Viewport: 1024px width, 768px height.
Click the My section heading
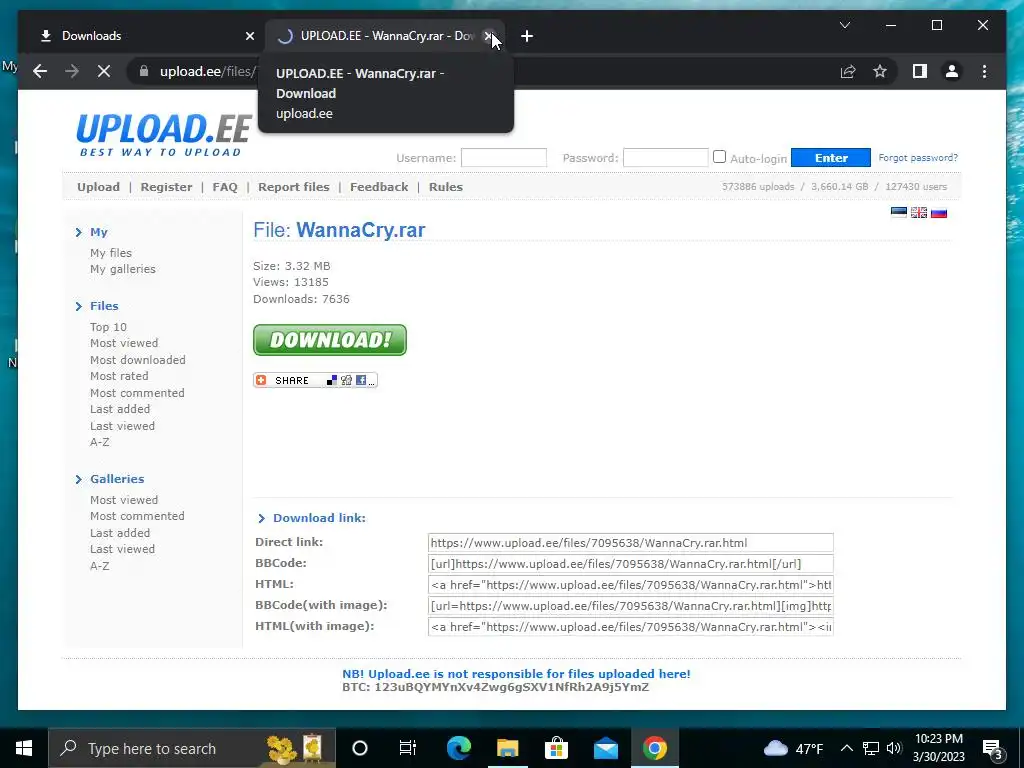pyautogui.click(x=99, y=232)
